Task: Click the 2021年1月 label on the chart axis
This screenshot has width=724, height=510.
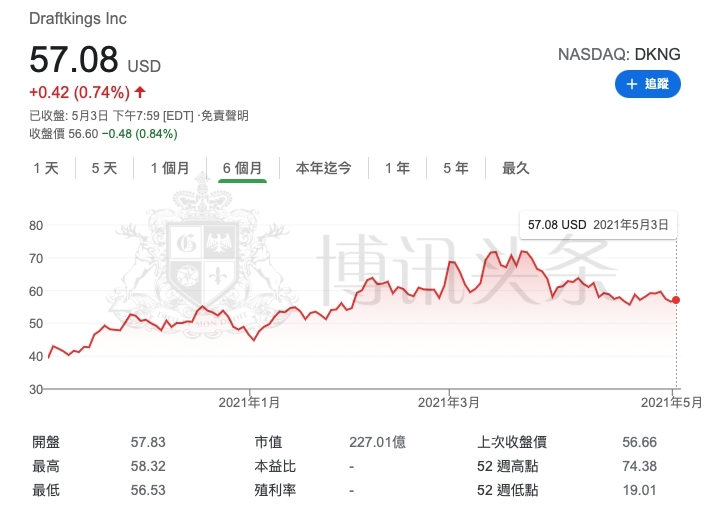Action: (x=250, y=402)
